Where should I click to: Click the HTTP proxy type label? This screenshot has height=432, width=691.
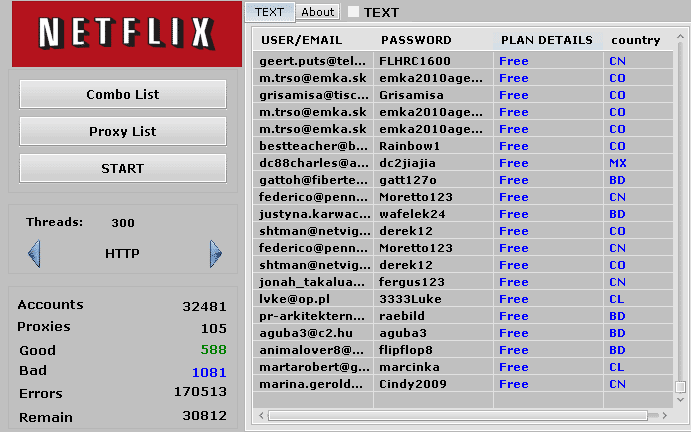[x=123, y=253]
